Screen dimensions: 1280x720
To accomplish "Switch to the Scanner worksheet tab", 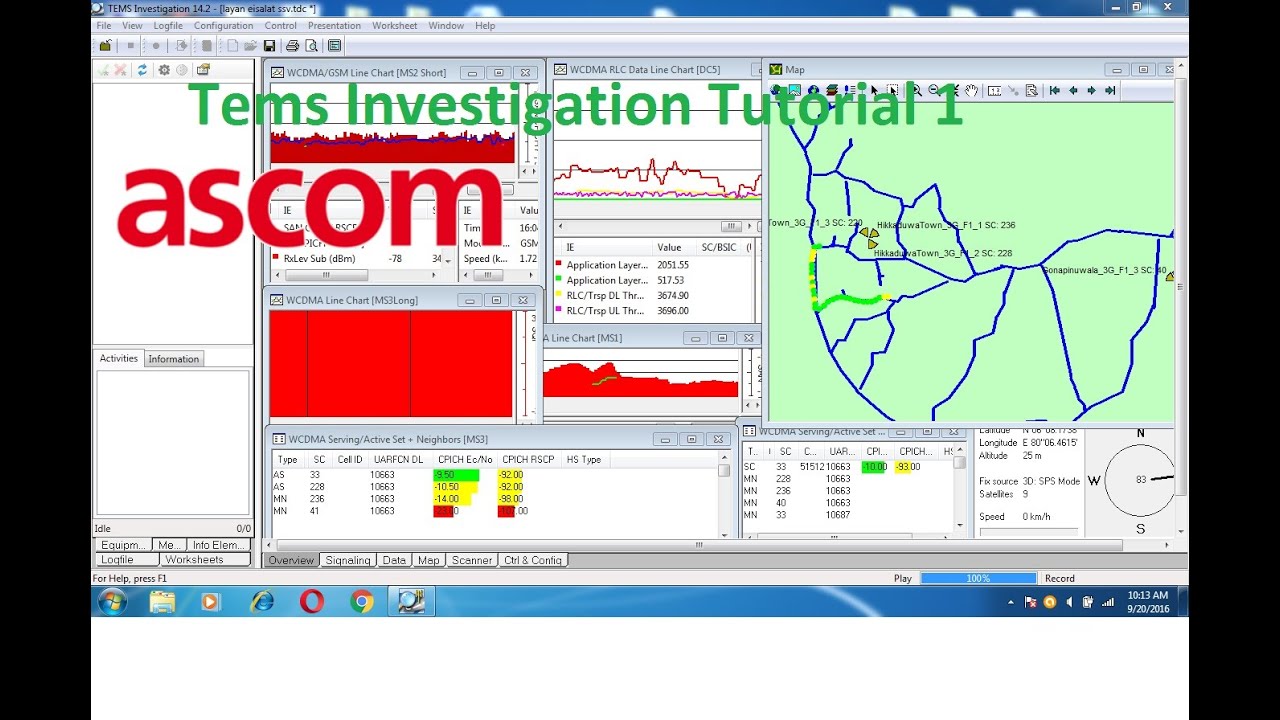I will tap(472, 560).
